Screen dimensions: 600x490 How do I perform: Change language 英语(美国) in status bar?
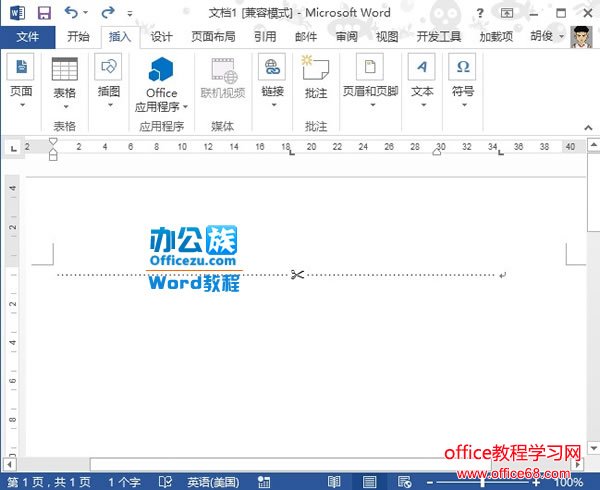click(213, 482)
